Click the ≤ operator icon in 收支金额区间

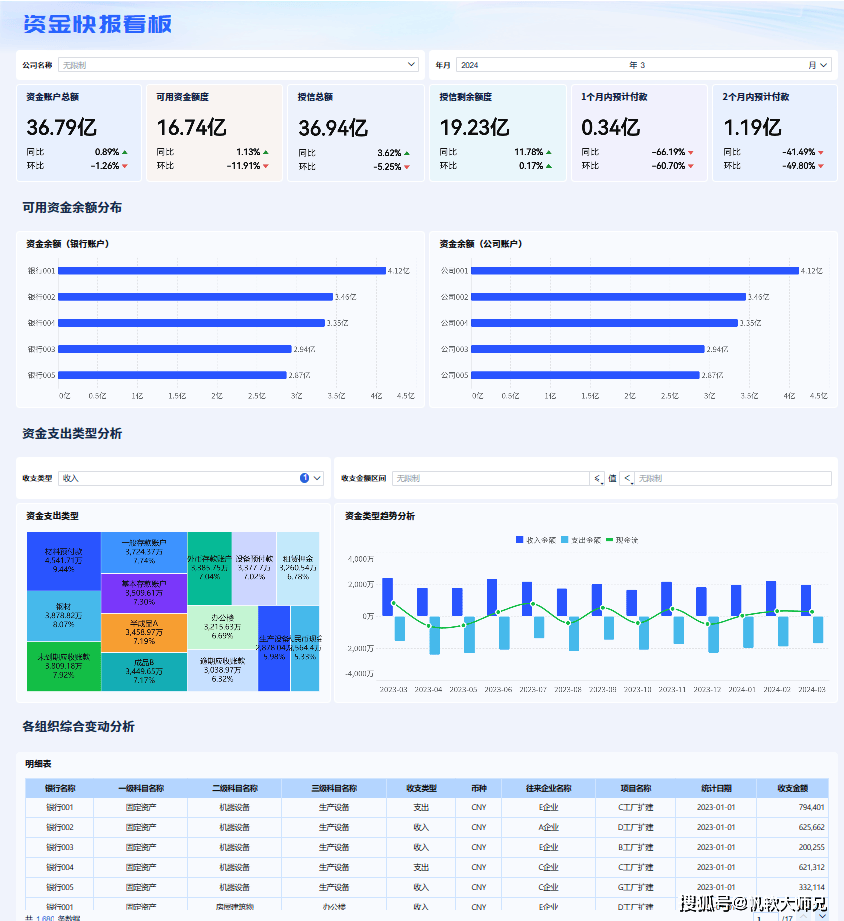coord(597,479)
